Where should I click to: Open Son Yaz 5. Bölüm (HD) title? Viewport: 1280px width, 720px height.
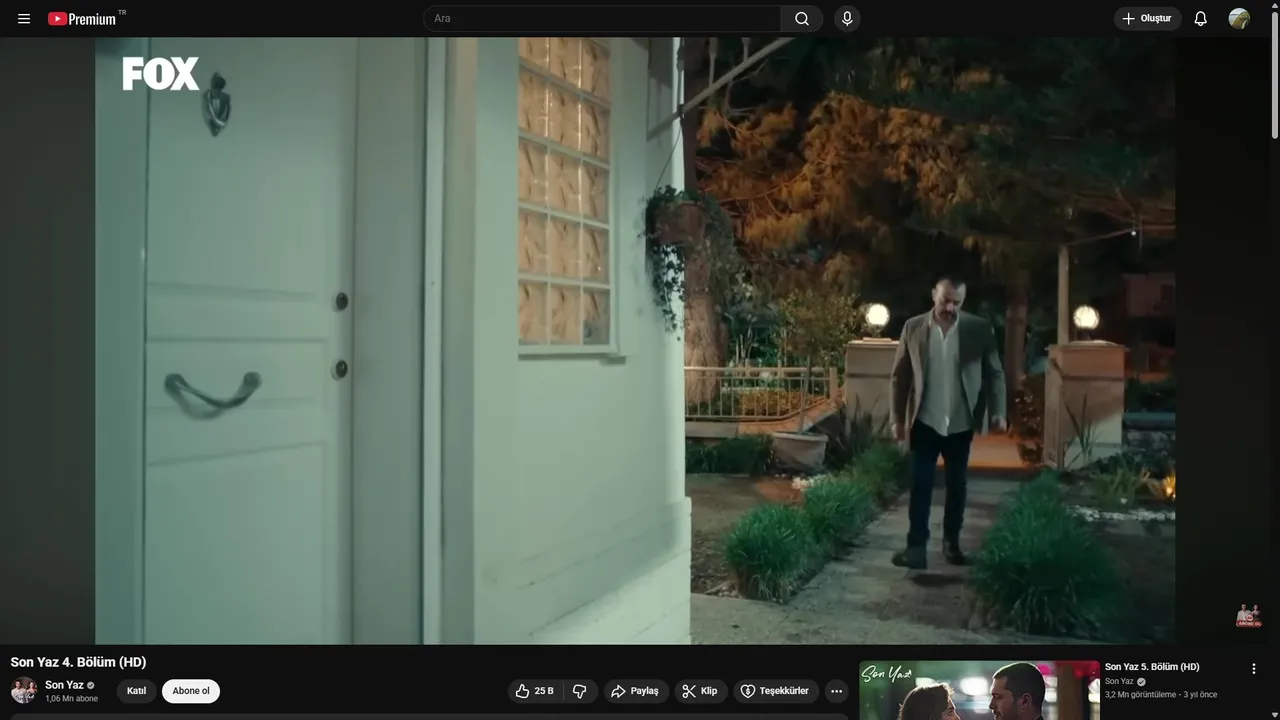point(1152,667)
